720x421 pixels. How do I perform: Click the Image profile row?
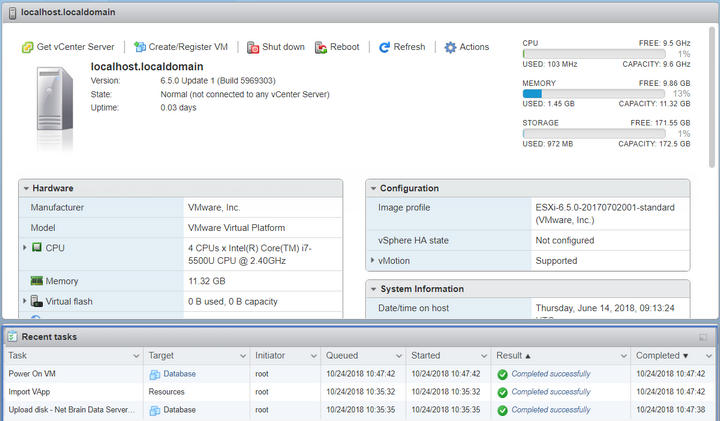pyautogui.click(x=528, y=214)
